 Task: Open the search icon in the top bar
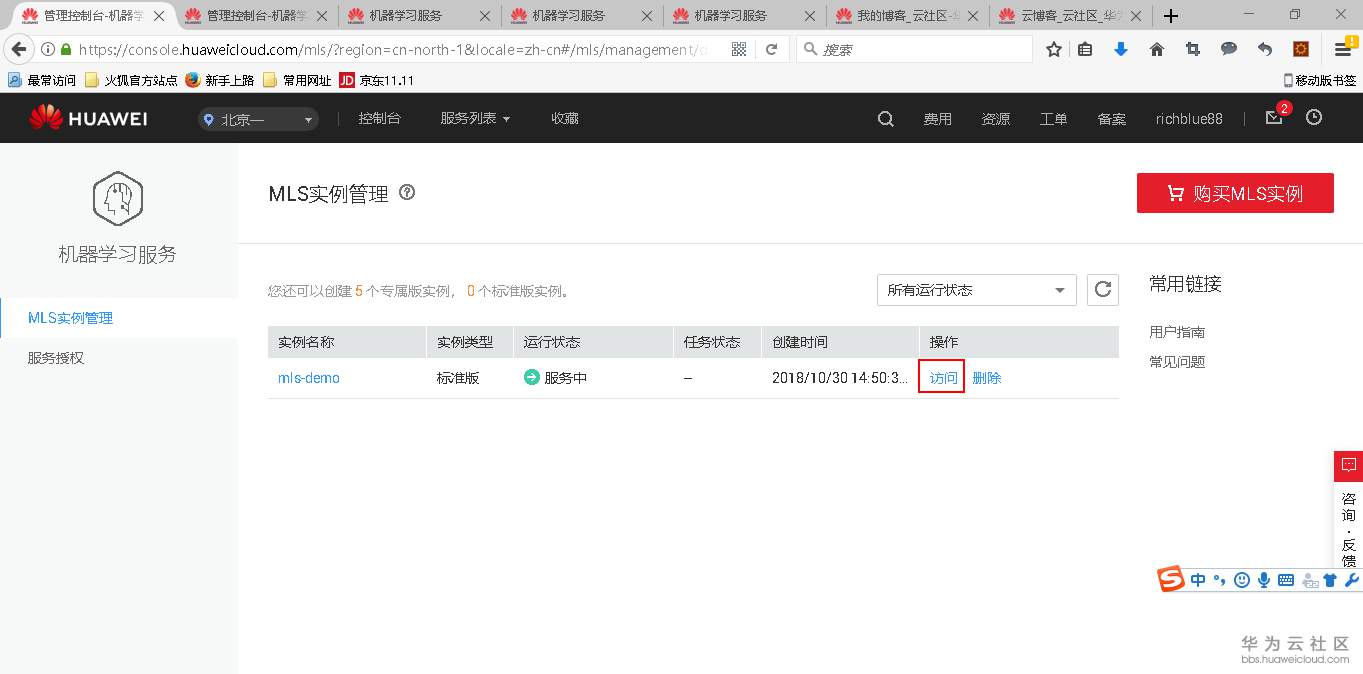click(884, 117)
